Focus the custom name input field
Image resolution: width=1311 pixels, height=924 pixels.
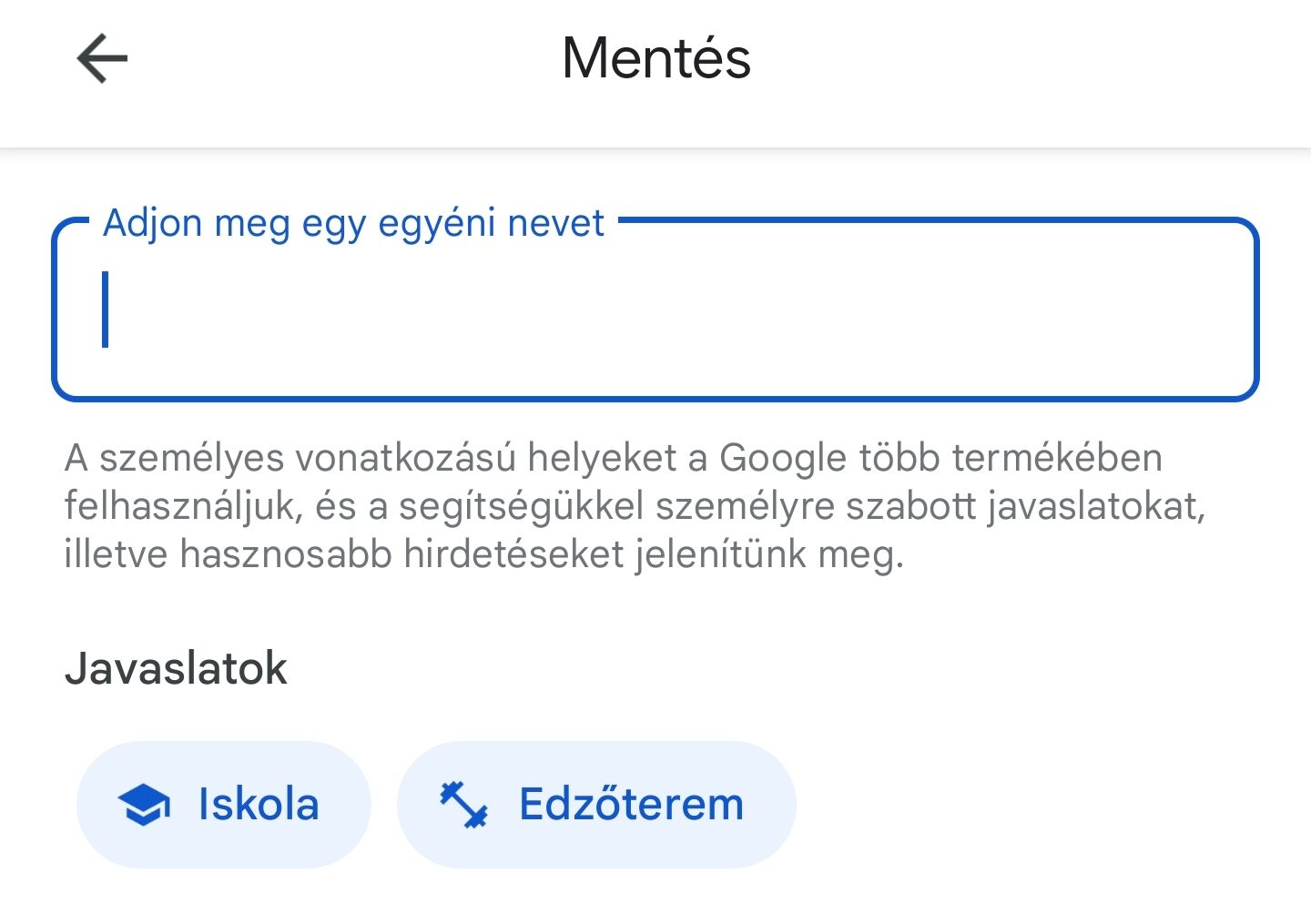655,310
